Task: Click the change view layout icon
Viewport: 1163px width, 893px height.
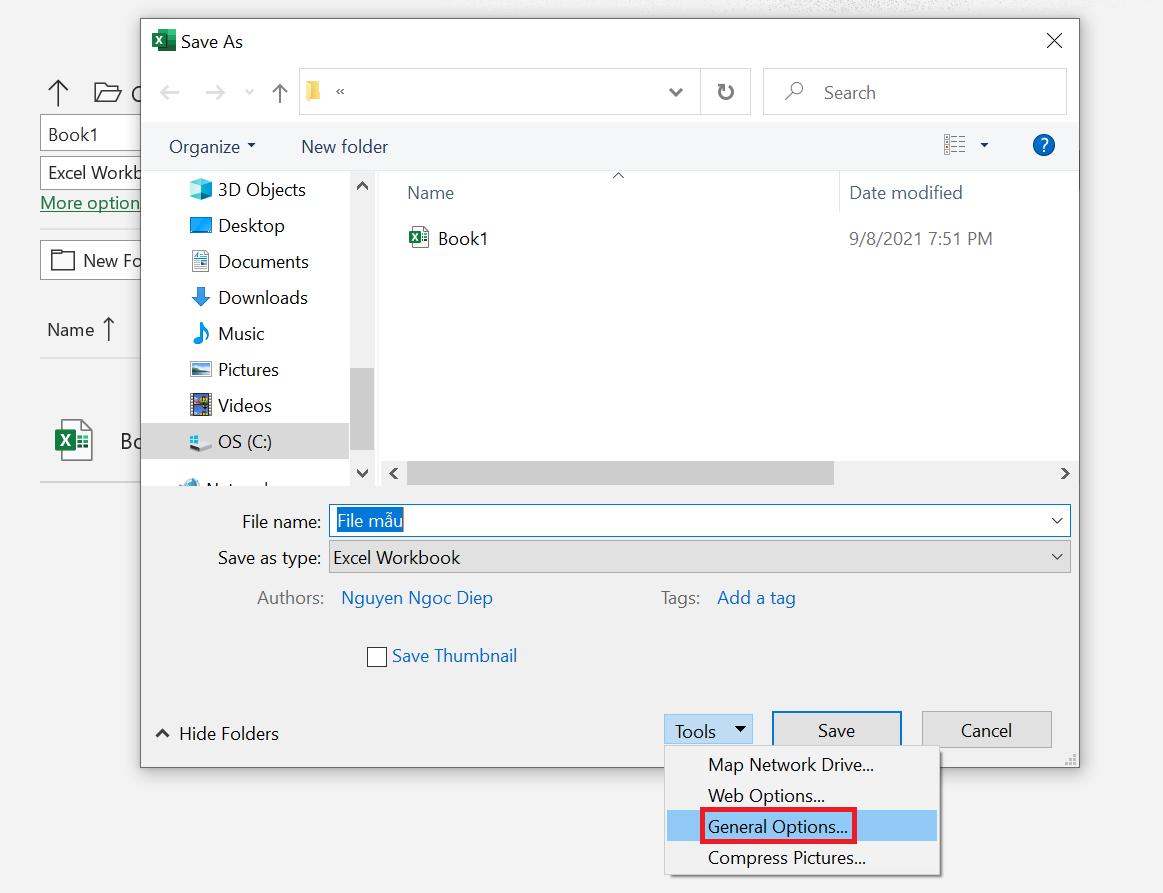Action: [955, 146]
